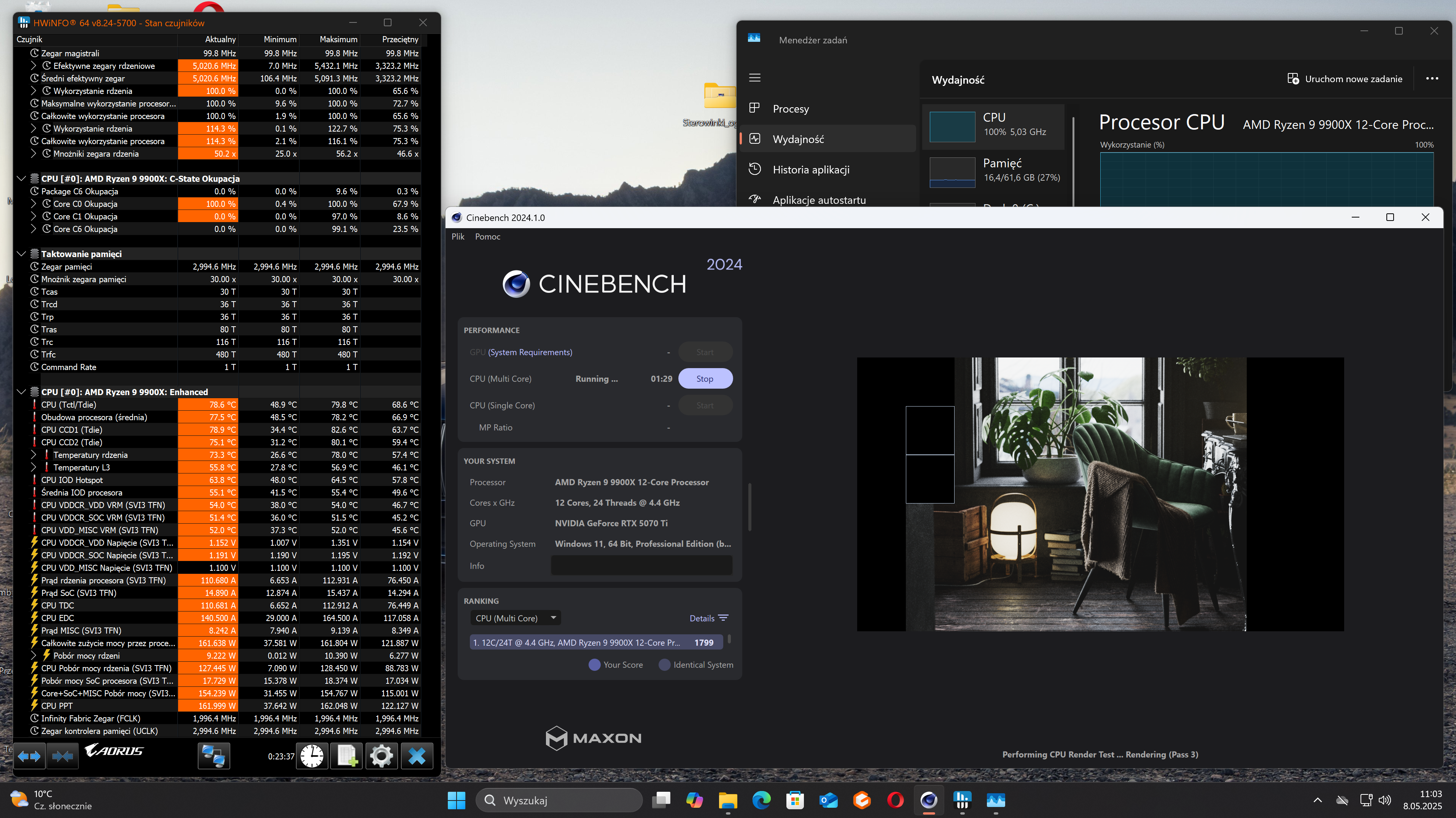The image size is (1456, 818).
Task: Click the Info input field in Cinebench
Action: pos(641,565)
